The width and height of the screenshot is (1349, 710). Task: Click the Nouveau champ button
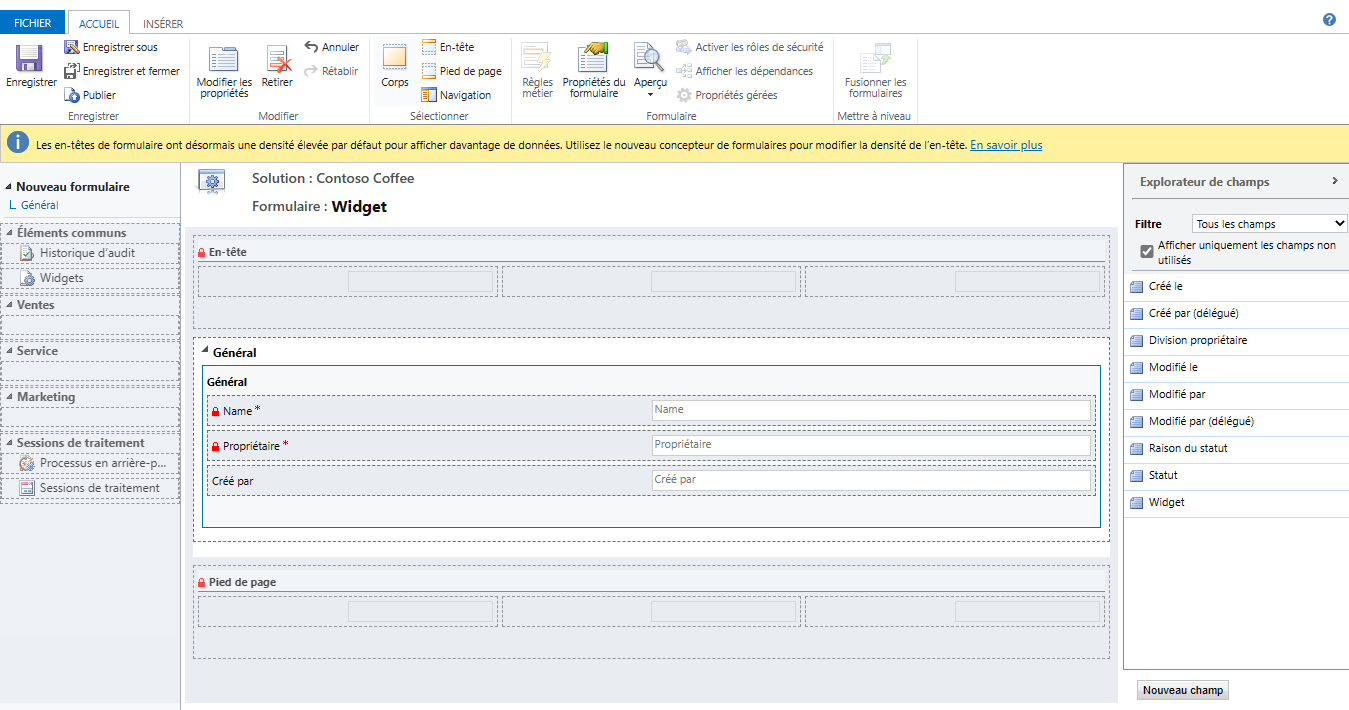click(x=1183, y=690)
